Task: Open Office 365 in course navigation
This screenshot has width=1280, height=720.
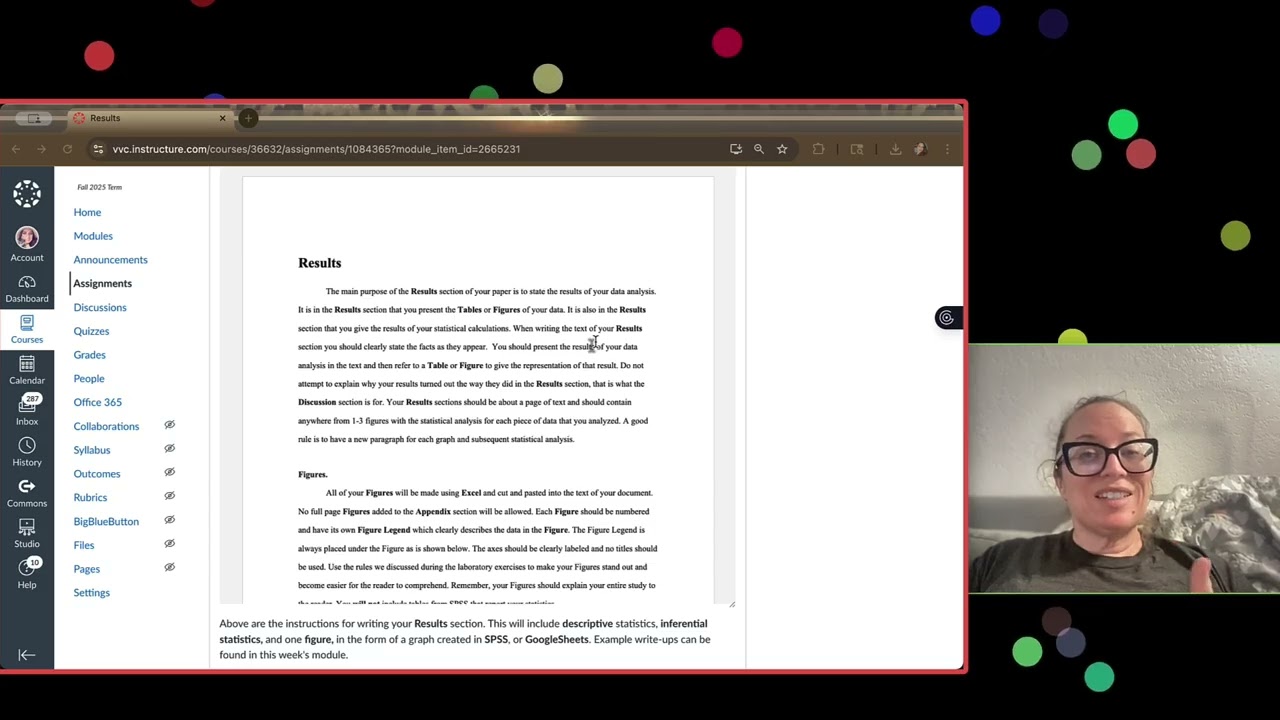Action: pos(97,402)
